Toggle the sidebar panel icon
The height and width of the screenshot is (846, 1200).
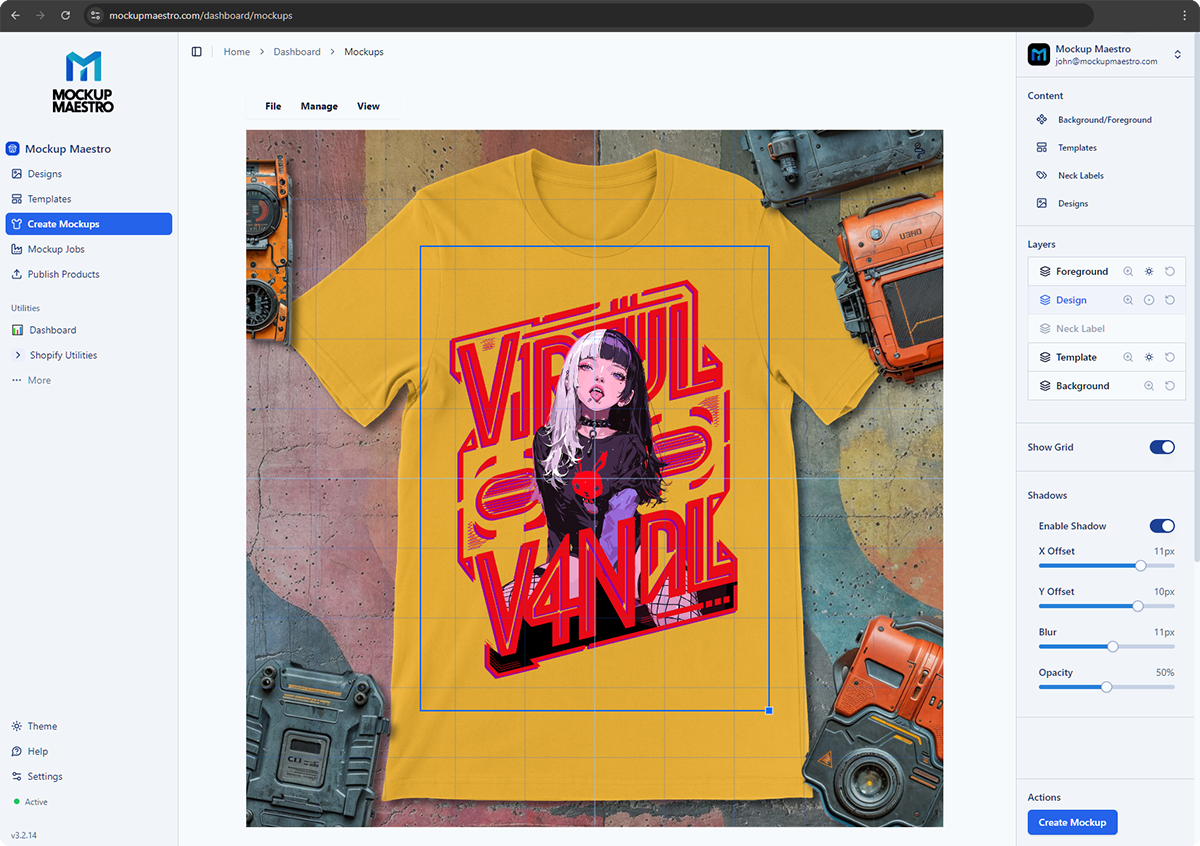196,52
